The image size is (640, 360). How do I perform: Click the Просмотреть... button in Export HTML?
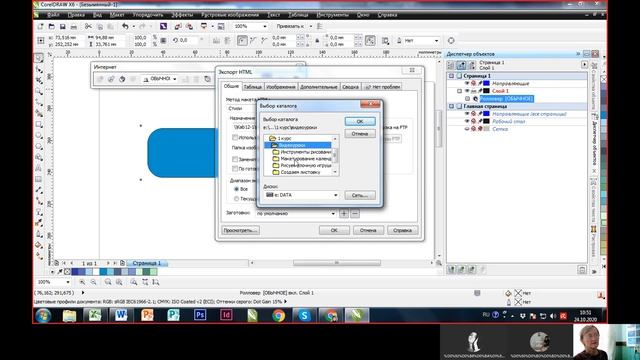click(240, 231)
